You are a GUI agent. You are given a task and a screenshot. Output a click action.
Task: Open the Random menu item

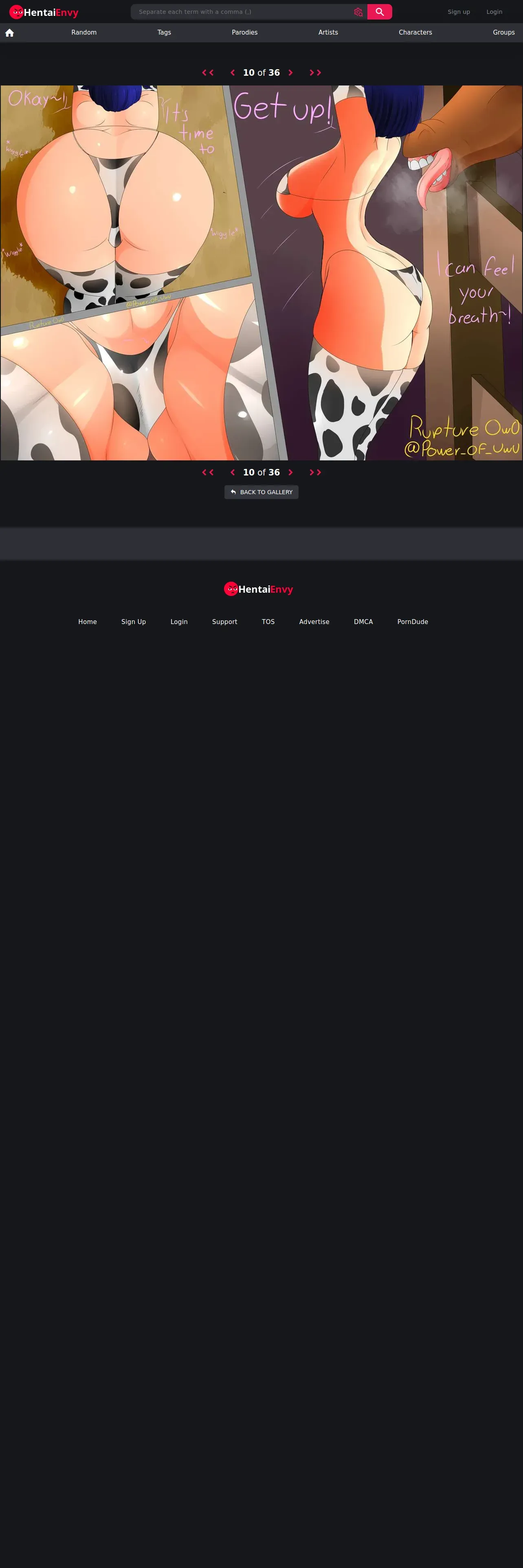tap(84, 32)
